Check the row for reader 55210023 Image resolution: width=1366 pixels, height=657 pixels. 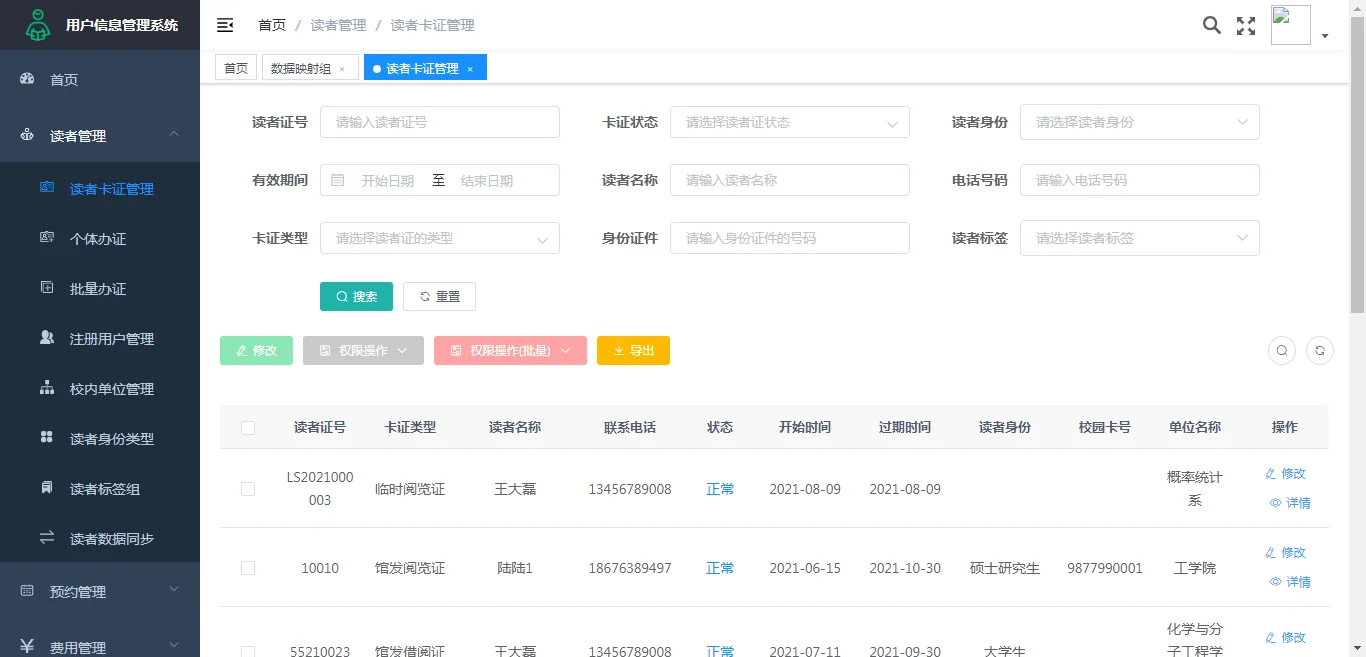(x=248, y=652)
